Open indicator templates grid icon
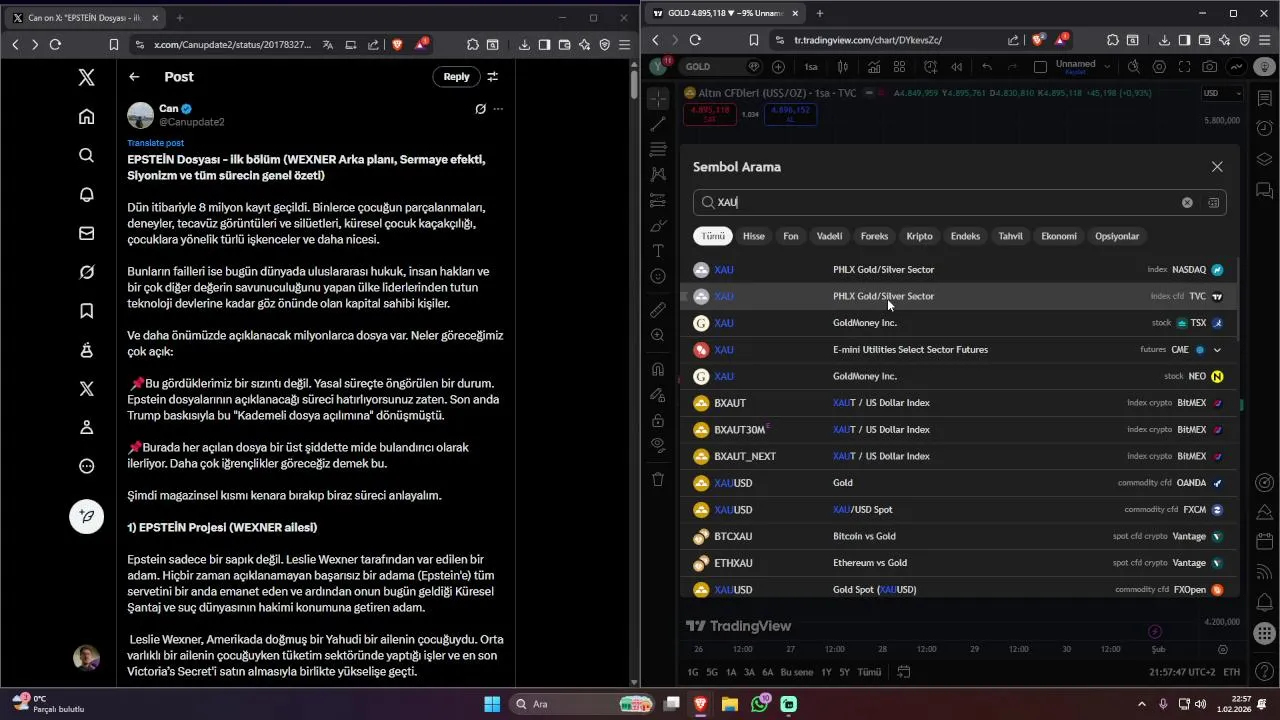This screenshot has height=720, width=1280. 900,67
